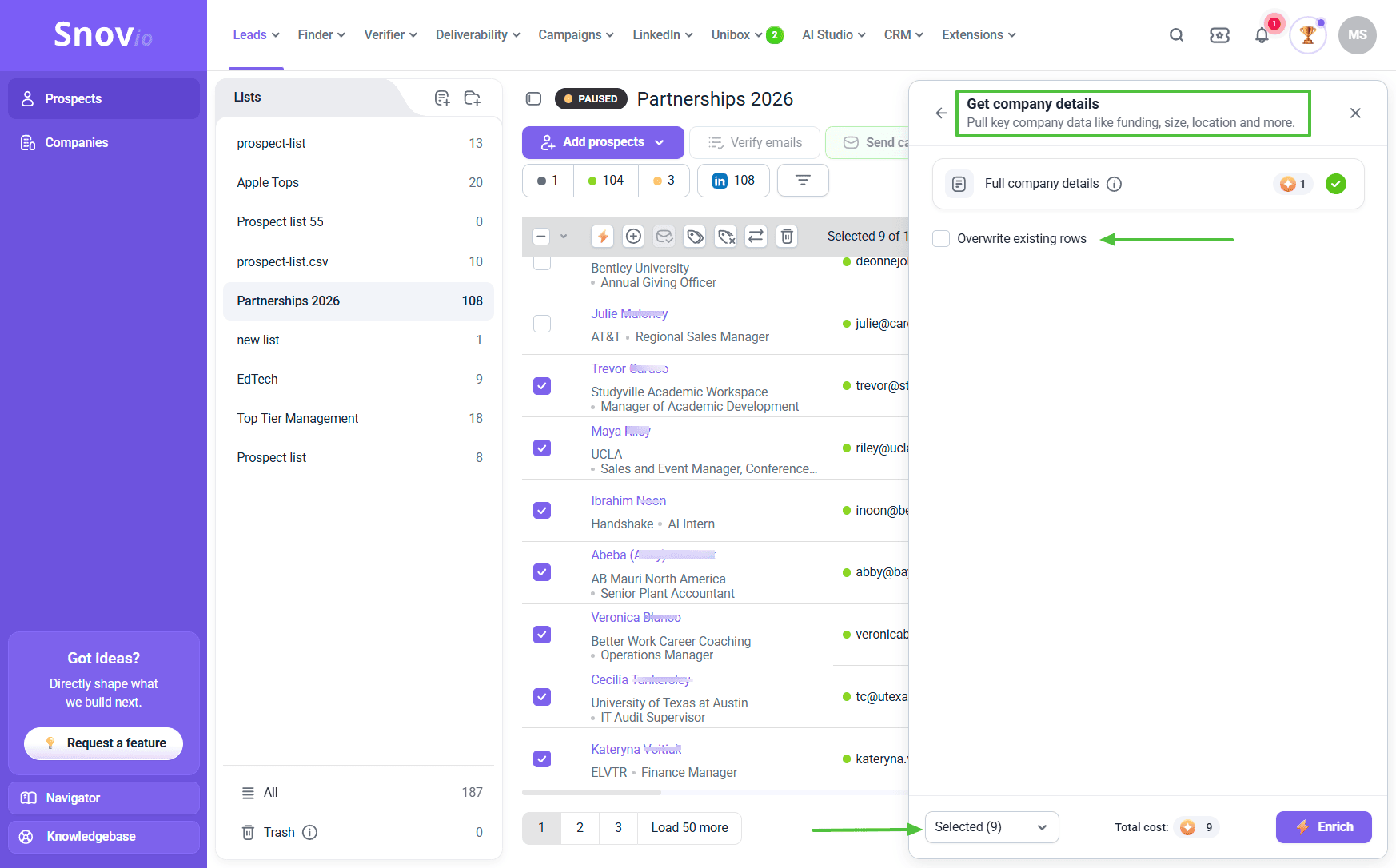
Task: Expand the Deliverability menu
Action: coord(478,35)
